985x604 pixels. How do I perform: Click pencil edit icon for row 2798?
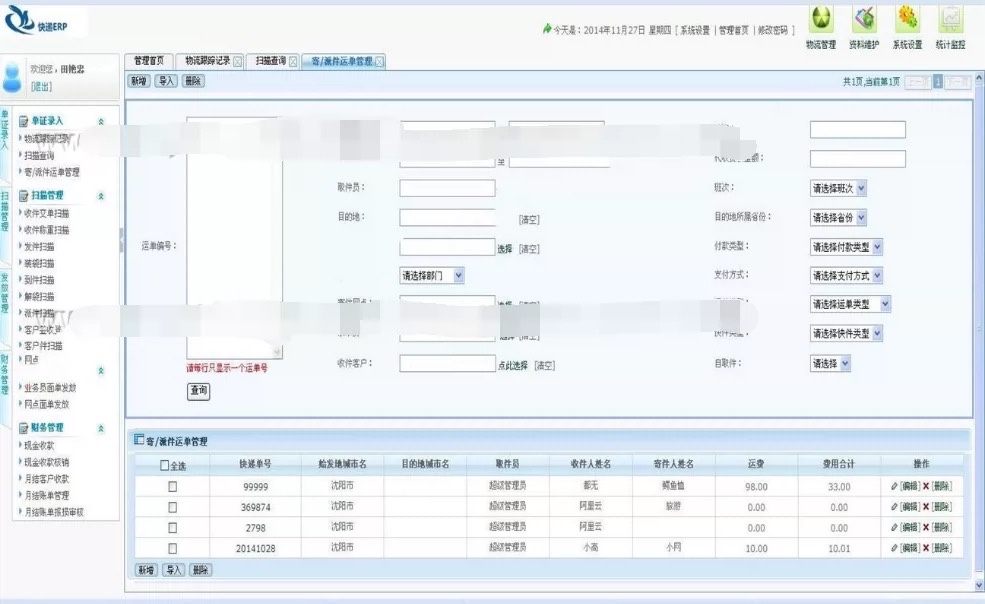(x=894, y=527)
